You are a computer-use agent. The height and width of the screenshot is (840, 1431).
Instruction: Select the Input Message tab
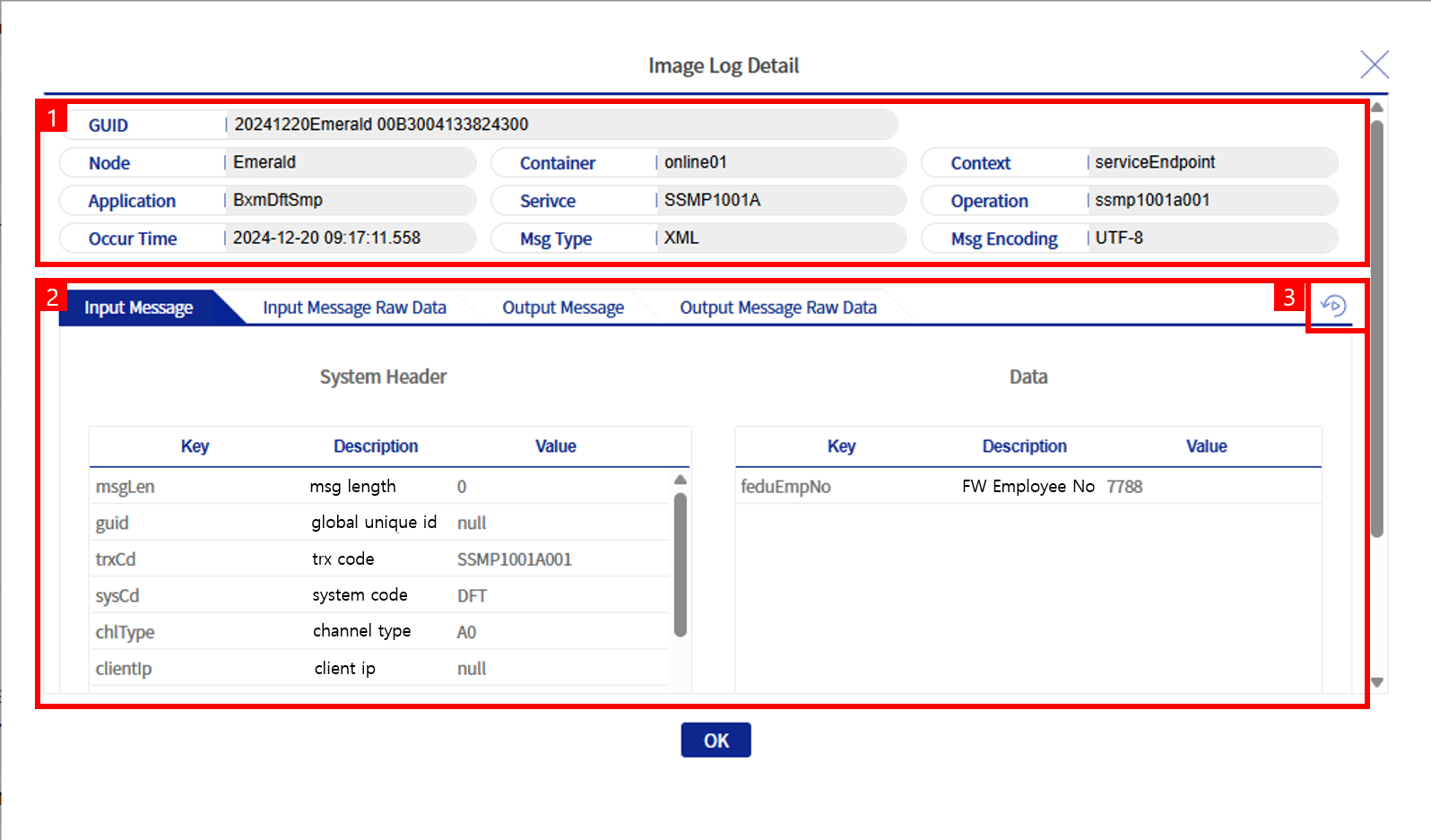[139, 307]
